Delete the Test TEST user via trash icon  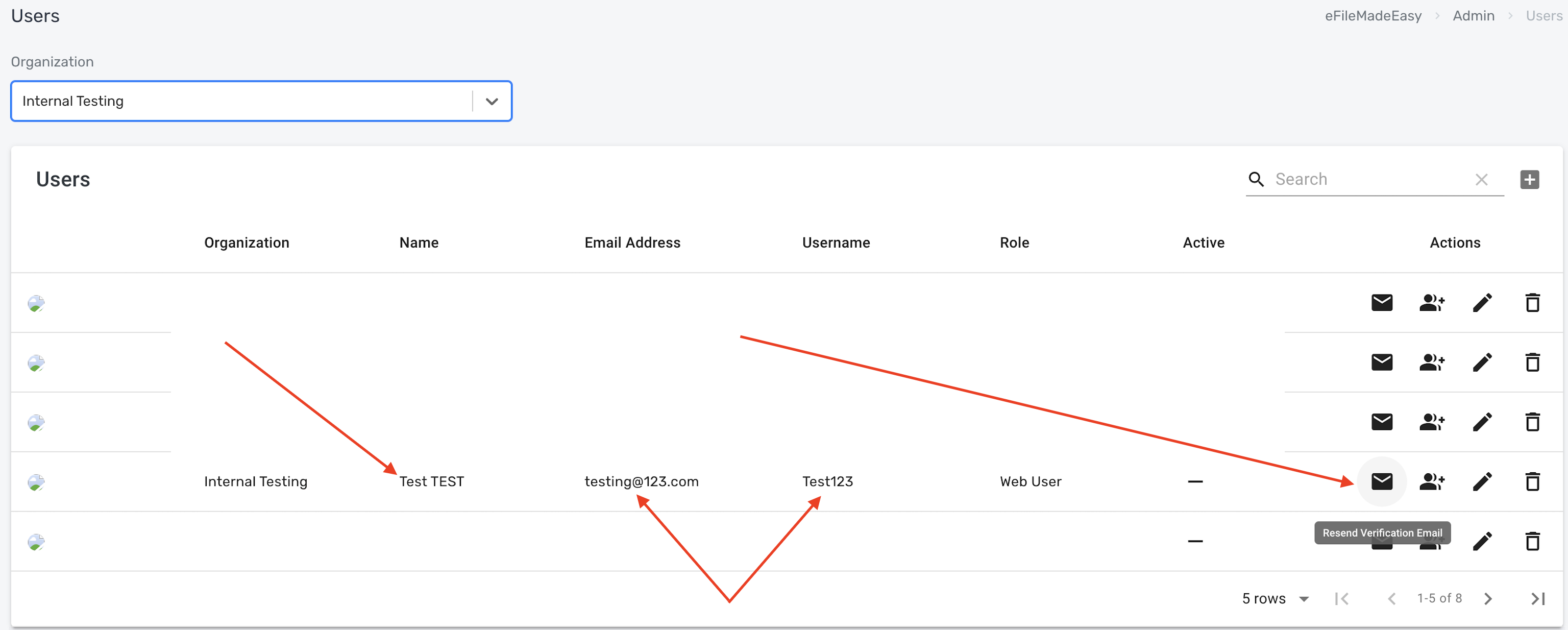pyautogui.click(x=1532, y=481)
